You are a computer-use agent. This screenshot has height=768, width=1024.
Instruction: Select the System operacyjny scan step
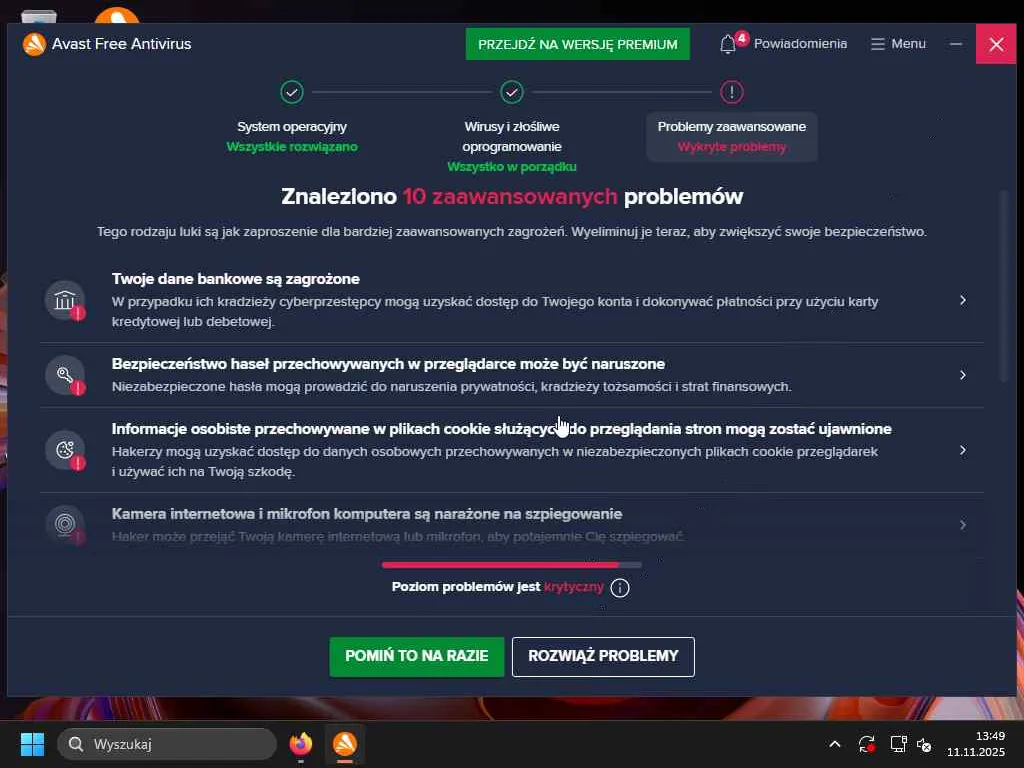point(292,125)
